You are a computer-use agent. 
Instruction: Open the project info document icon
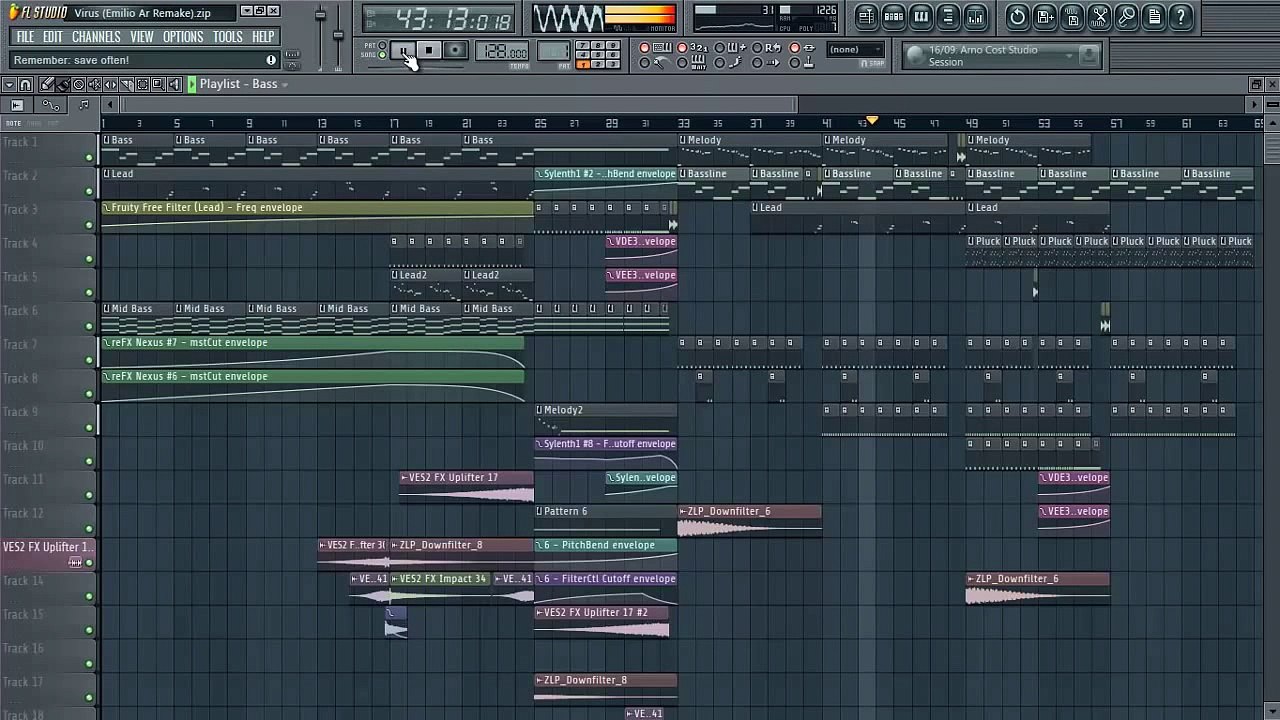point(1154,17)
